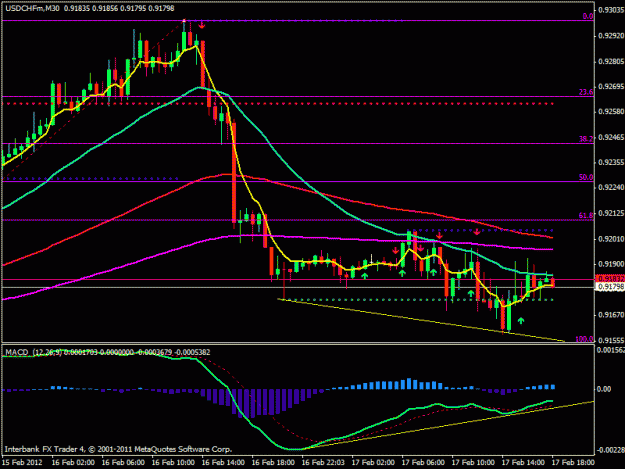
Task: Click the 0.92695 price axis value
Action: pyautogui.click(x=611, y=86)
